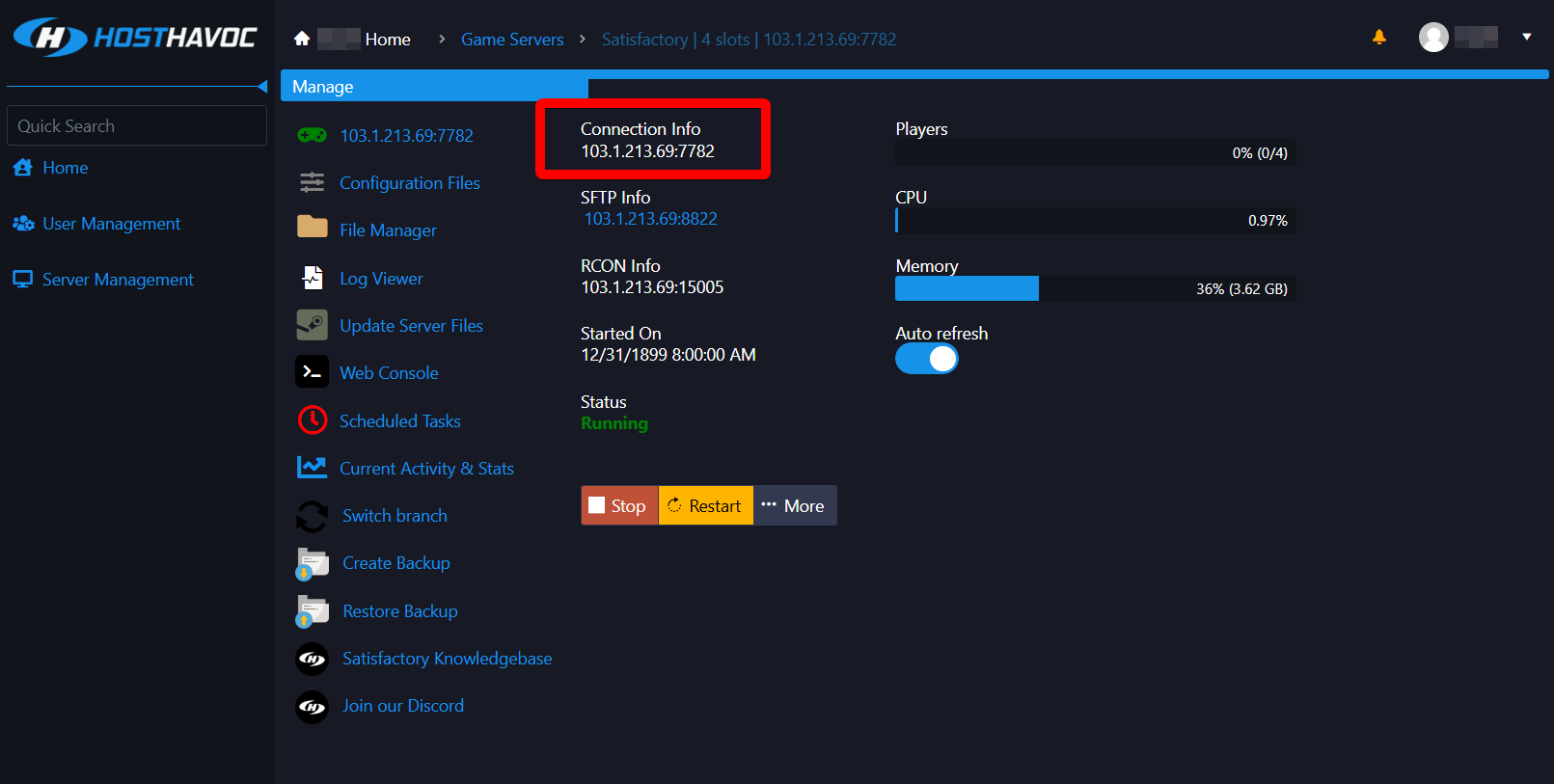Click the Running status text
Screen dimensions: 1554x784
tap(614, 423)
